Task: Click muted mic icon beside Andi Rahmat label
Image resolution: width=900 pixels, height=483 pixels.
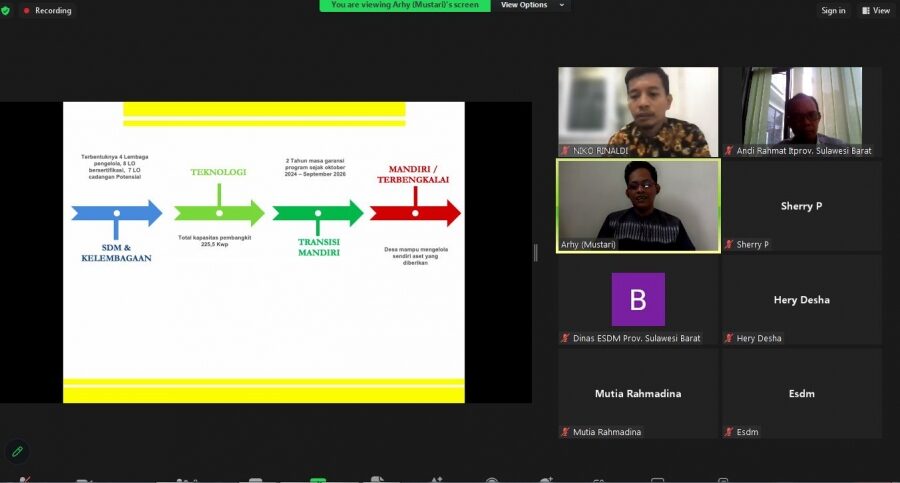Action: [x=728, y=150]
